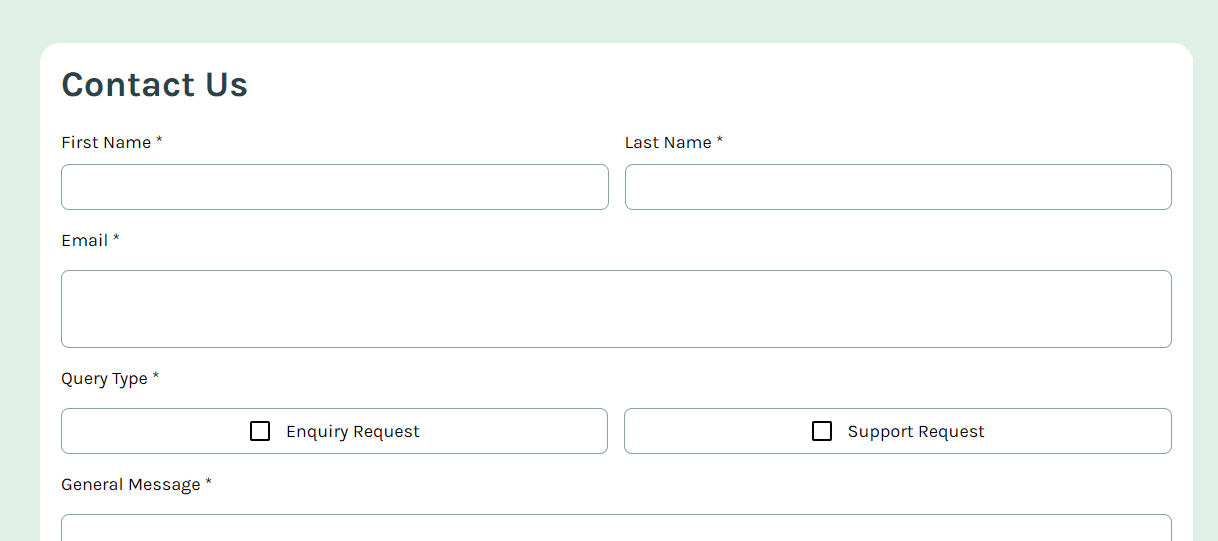
Task: Click the "Query Type" group label
Action: click(x=104, y=379)
